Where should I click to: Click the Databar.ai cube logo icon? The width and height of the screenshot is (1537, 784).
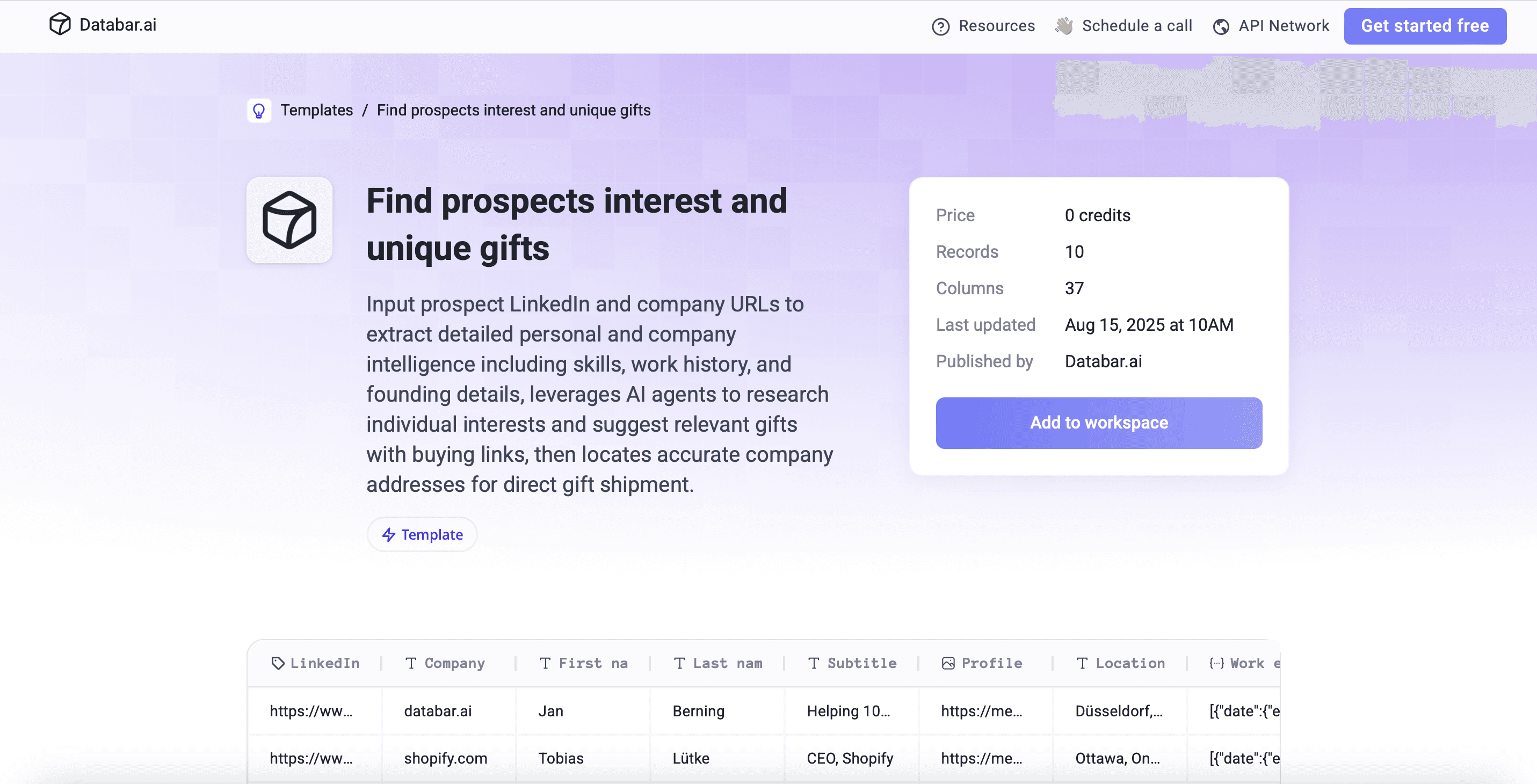60,25
